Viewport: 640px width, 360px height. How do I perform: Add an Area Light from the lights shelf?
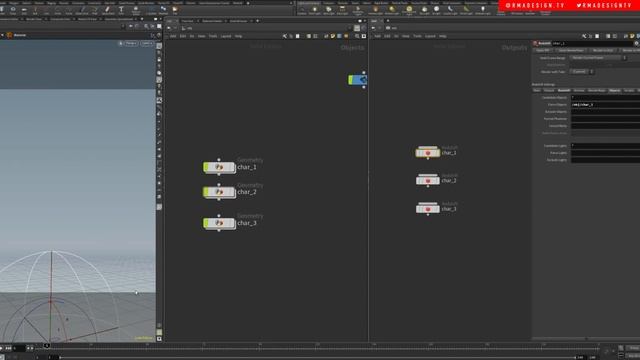[x=342, y=10]
